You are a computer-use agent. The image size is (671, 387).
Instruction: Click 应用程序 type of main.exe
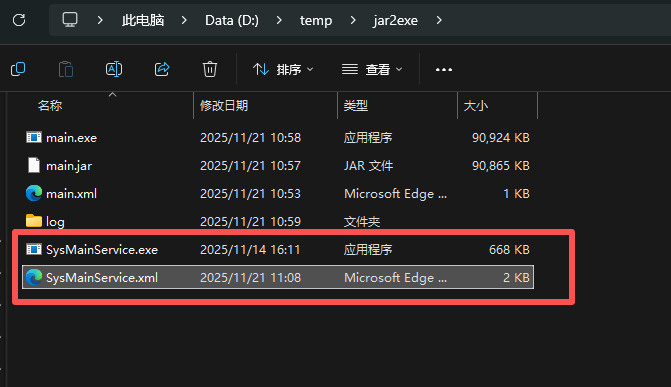[368, 138]
